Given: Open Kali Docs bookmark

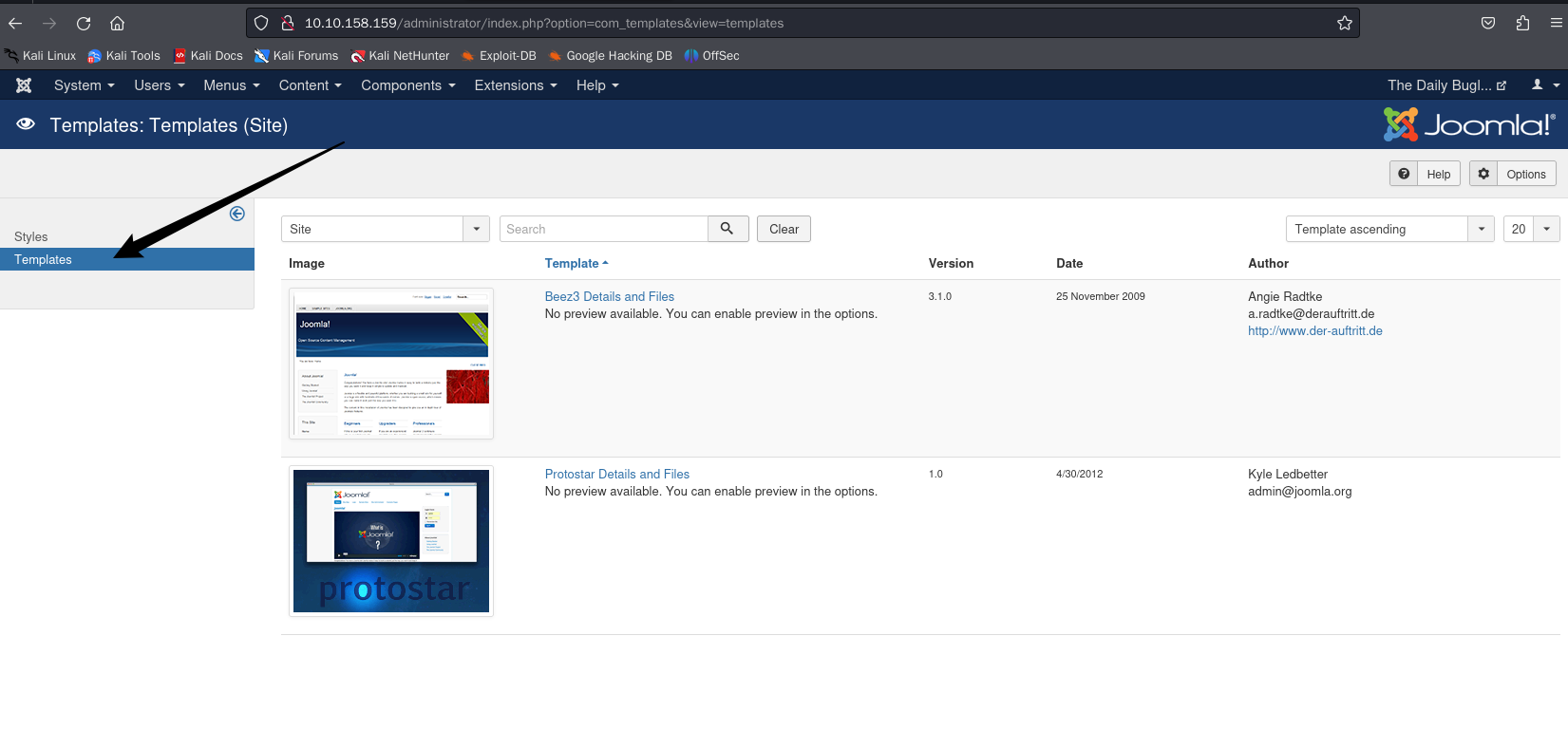Looking at the screenshot, I should tap(208, 56).
